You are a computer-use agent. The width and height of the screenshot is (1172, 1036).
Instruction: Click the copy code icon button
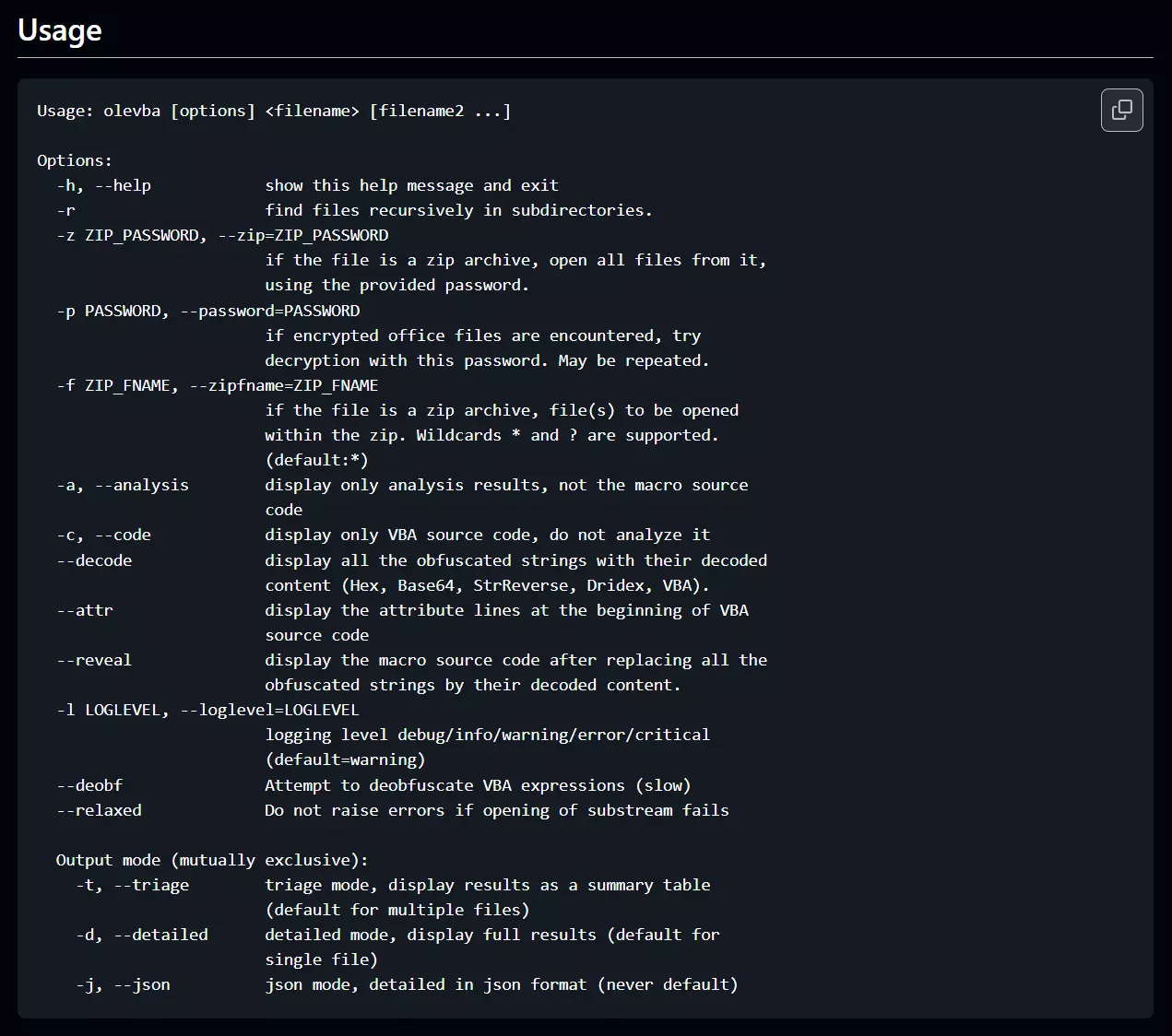click(x=1121, y=111)
